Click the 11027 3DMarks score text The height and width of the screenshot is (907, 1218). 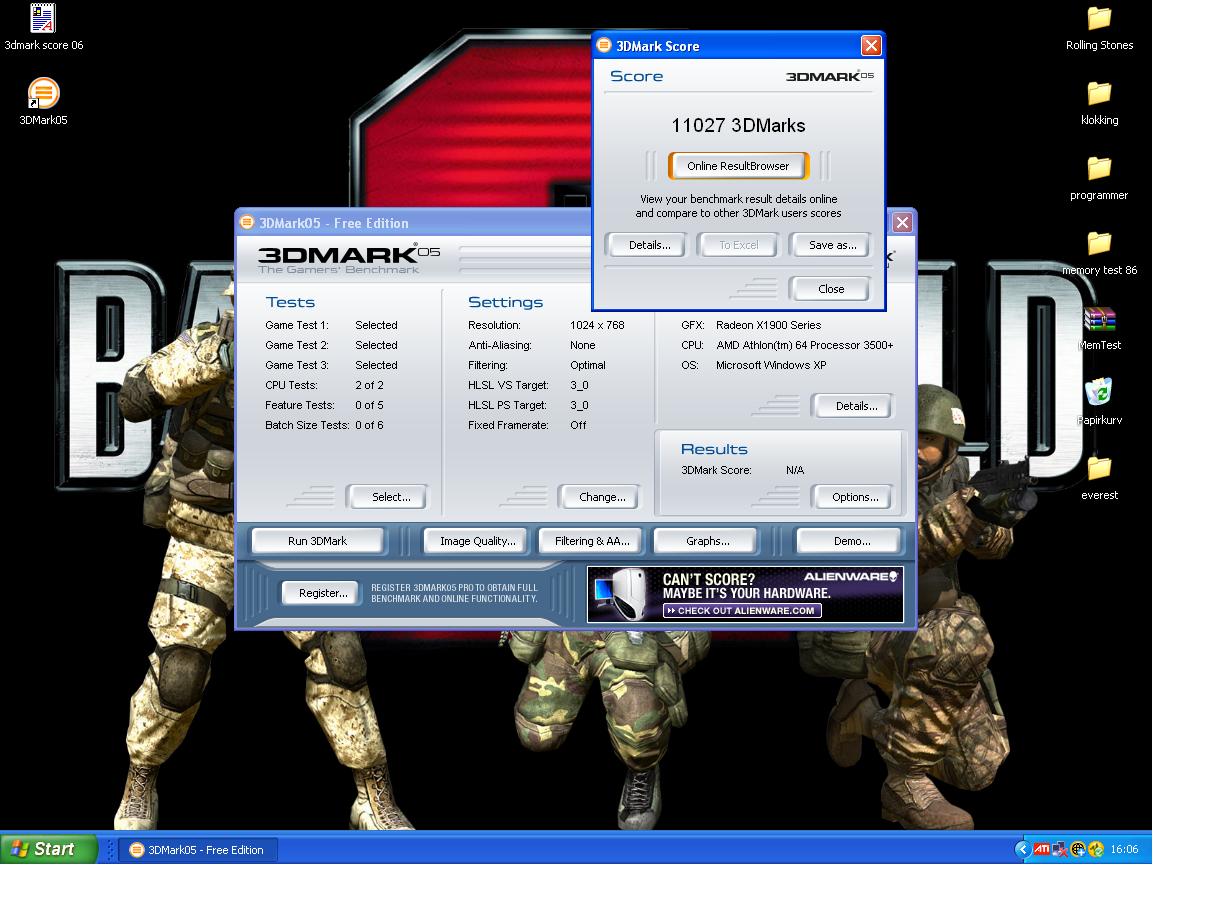738,125
